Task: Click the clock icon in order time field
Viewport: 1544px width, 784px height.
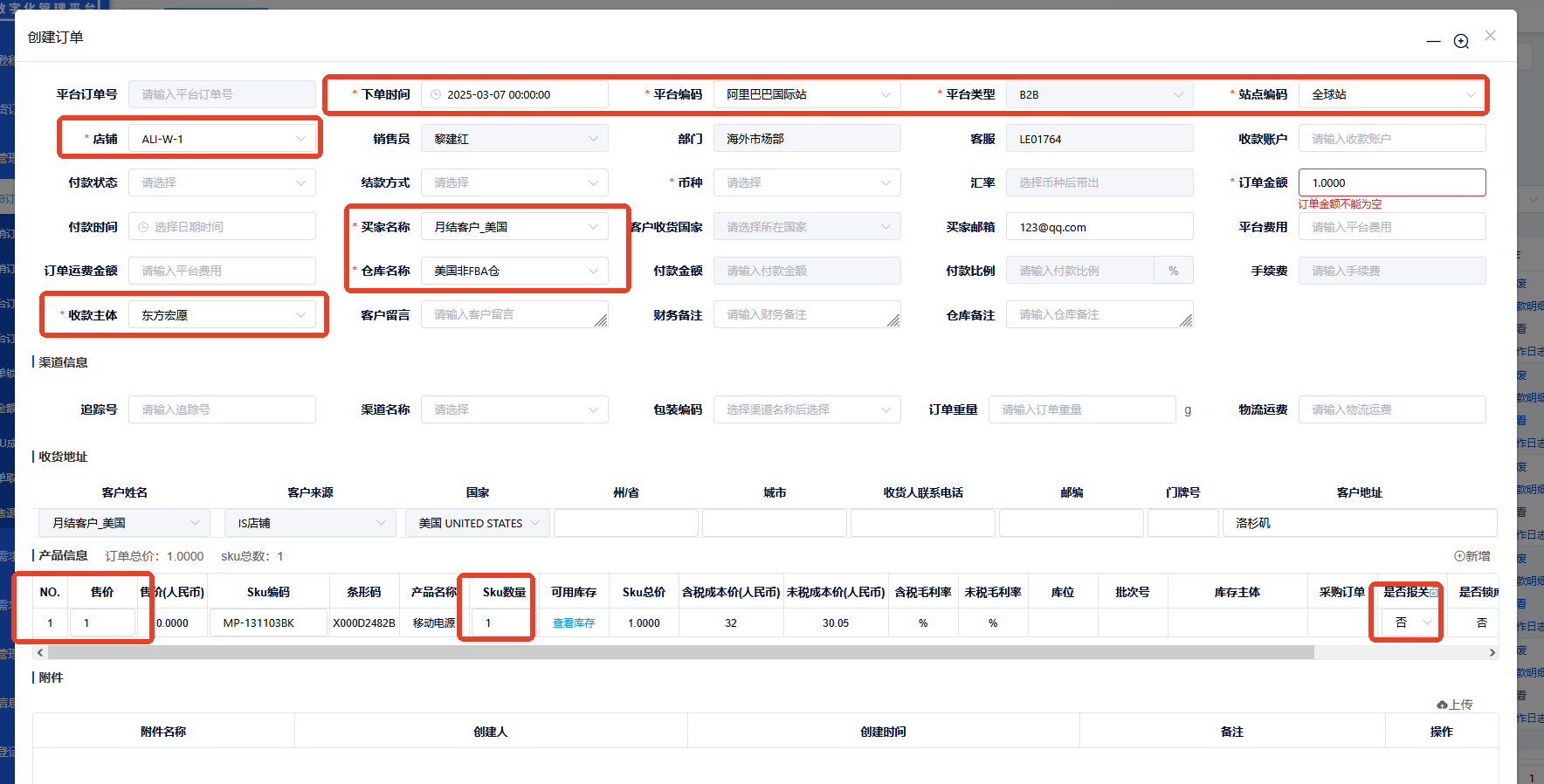Action: pyautogui.click(x=436, y=95)
